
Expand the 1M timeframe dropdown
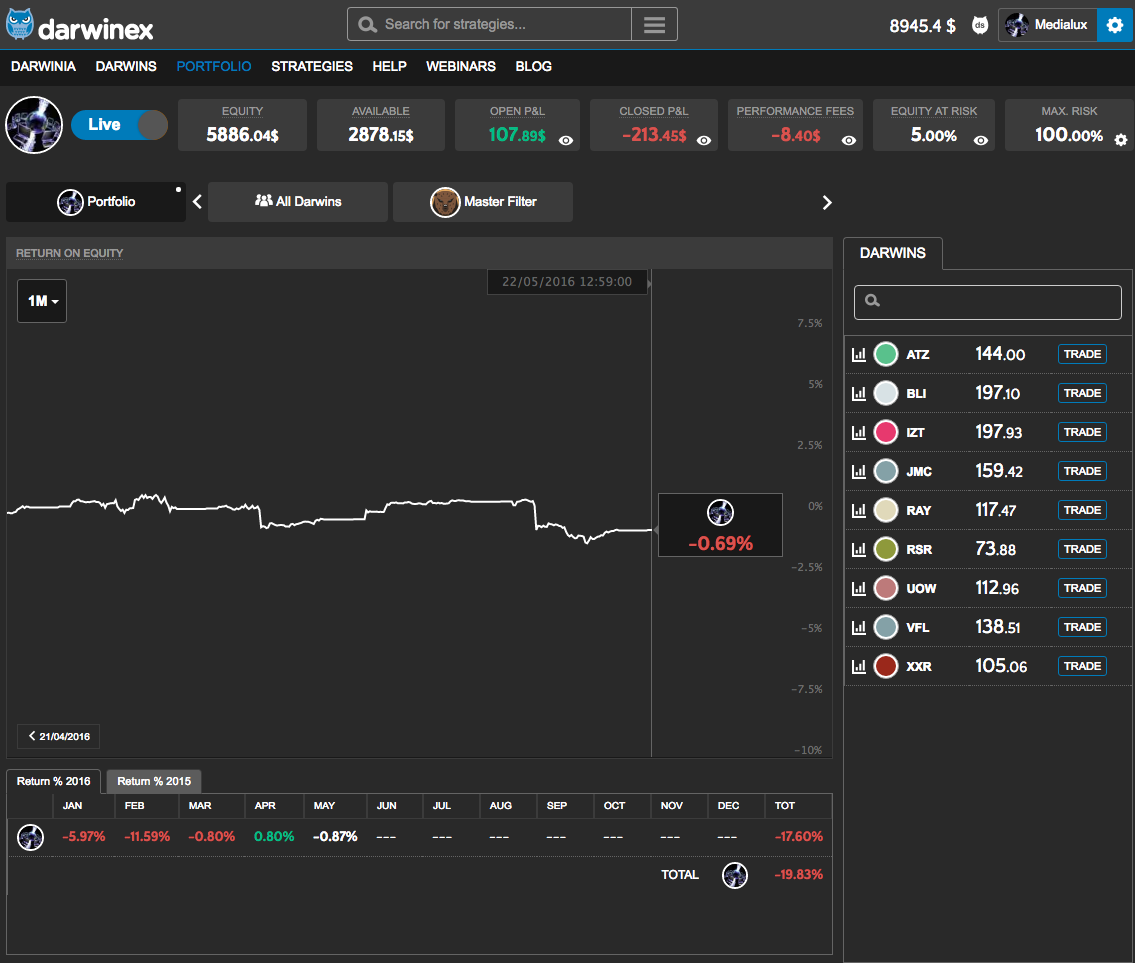click(x=42, y=301)
